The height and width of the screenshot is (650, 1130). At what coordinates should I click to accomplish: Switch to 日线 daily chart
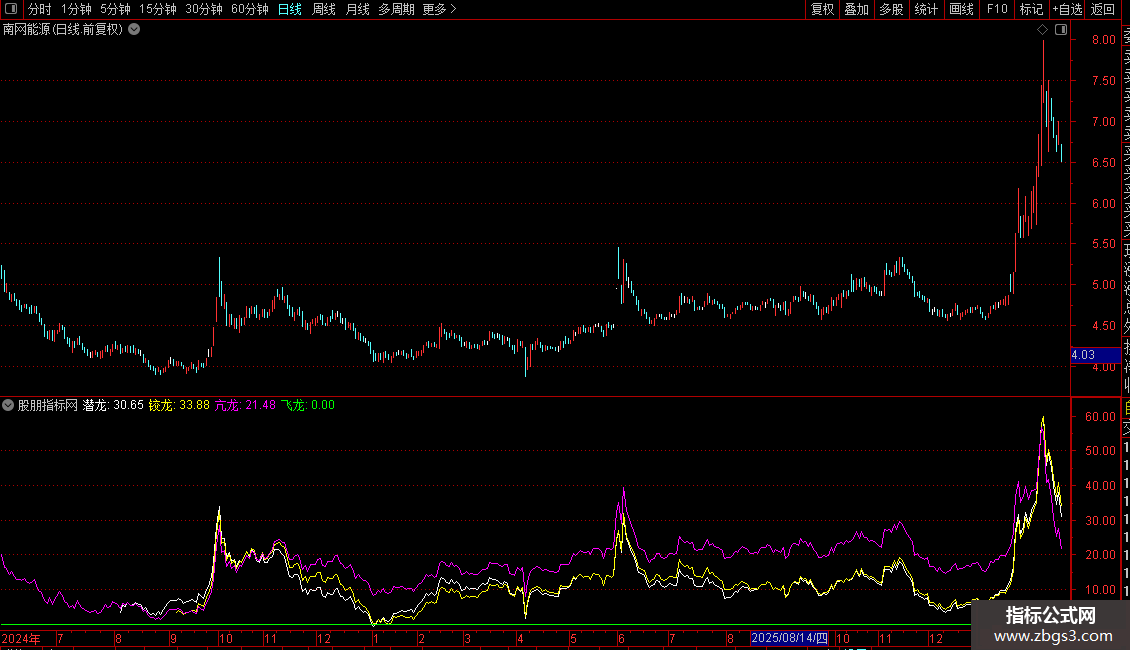coord(290,9)
